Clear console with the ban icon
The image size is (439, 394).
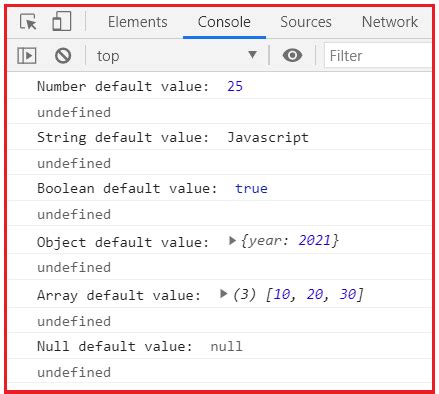63,55
